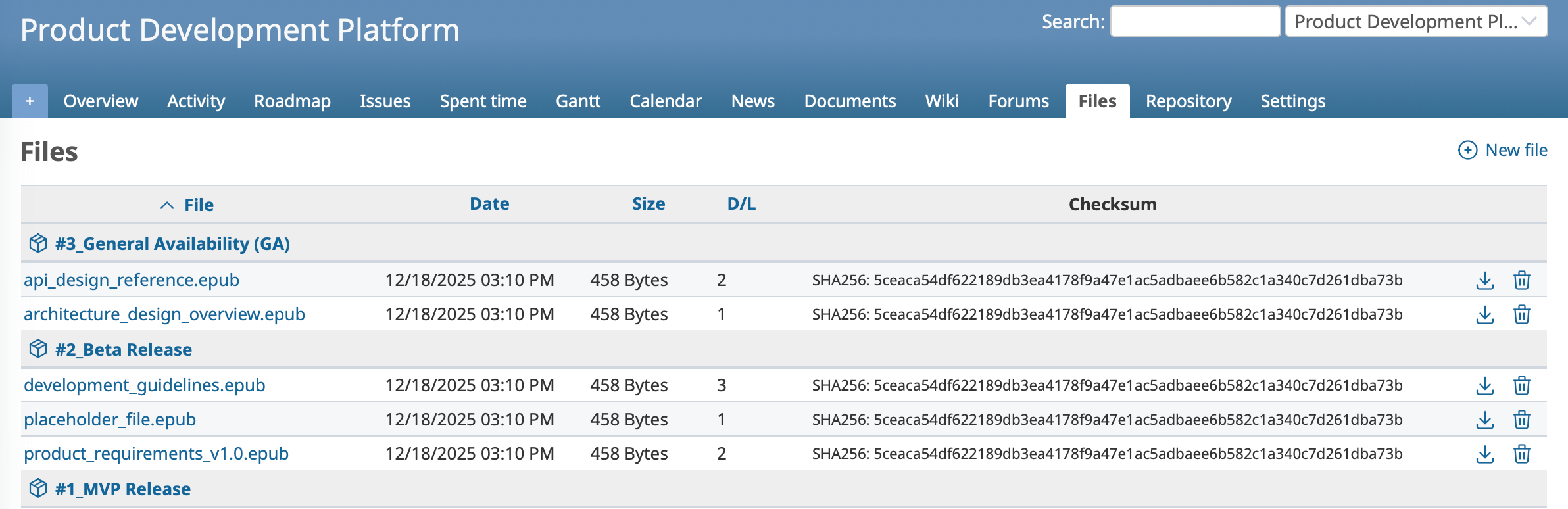The width and height of the screenshot is (1568, 509).
Task: Switch to the Calendar tab
Action: 666,101
